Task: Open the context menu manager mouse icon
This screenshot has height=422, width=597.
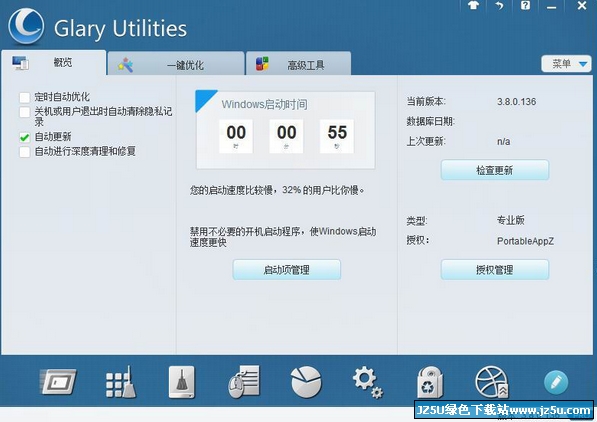Action: (244, 382)
